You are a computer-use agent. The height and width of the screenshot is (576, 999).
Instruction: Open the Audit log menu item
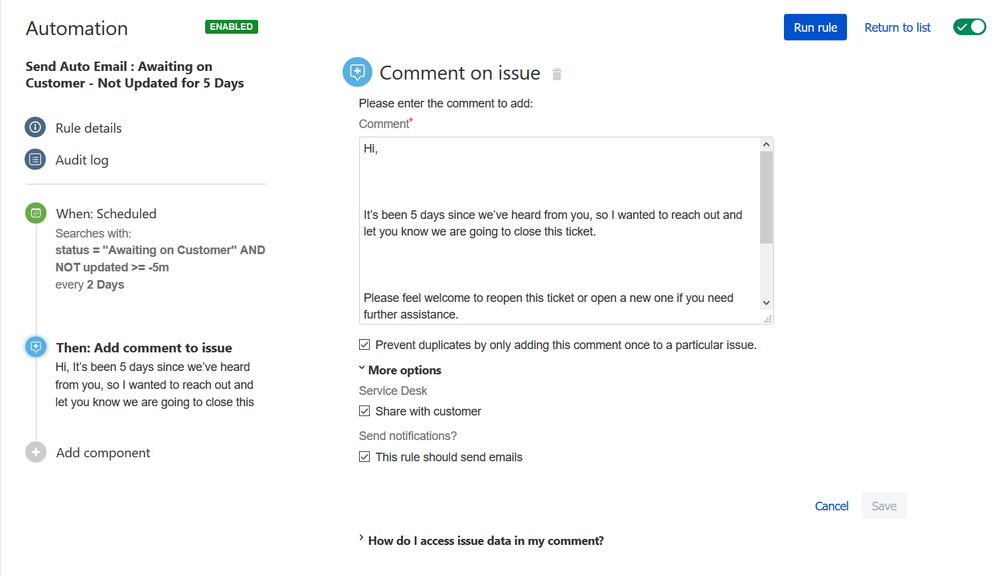click(82, 160)
